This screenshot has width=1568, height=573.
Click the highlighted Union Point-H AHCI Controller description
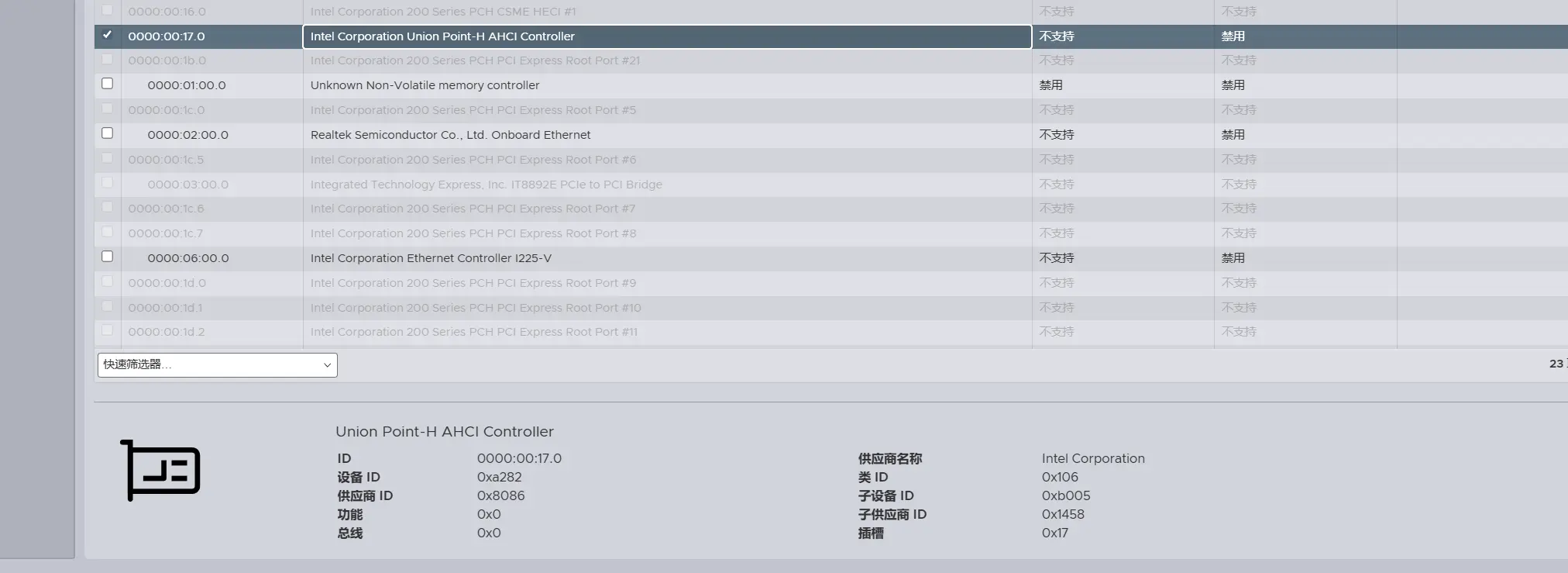coord(442,36)
